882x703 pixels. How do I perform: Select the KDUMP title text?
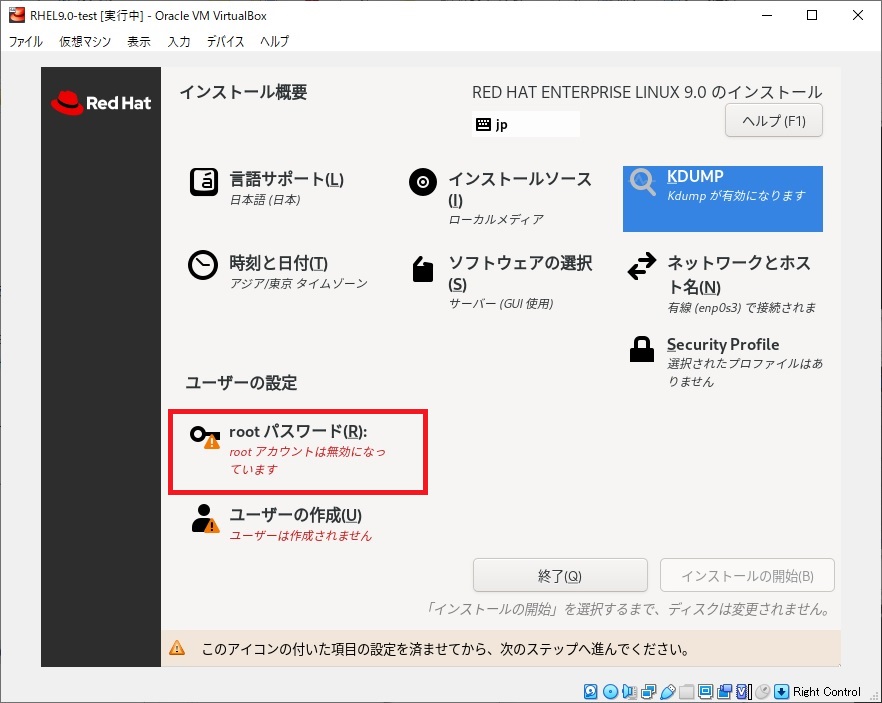[695, 177]
